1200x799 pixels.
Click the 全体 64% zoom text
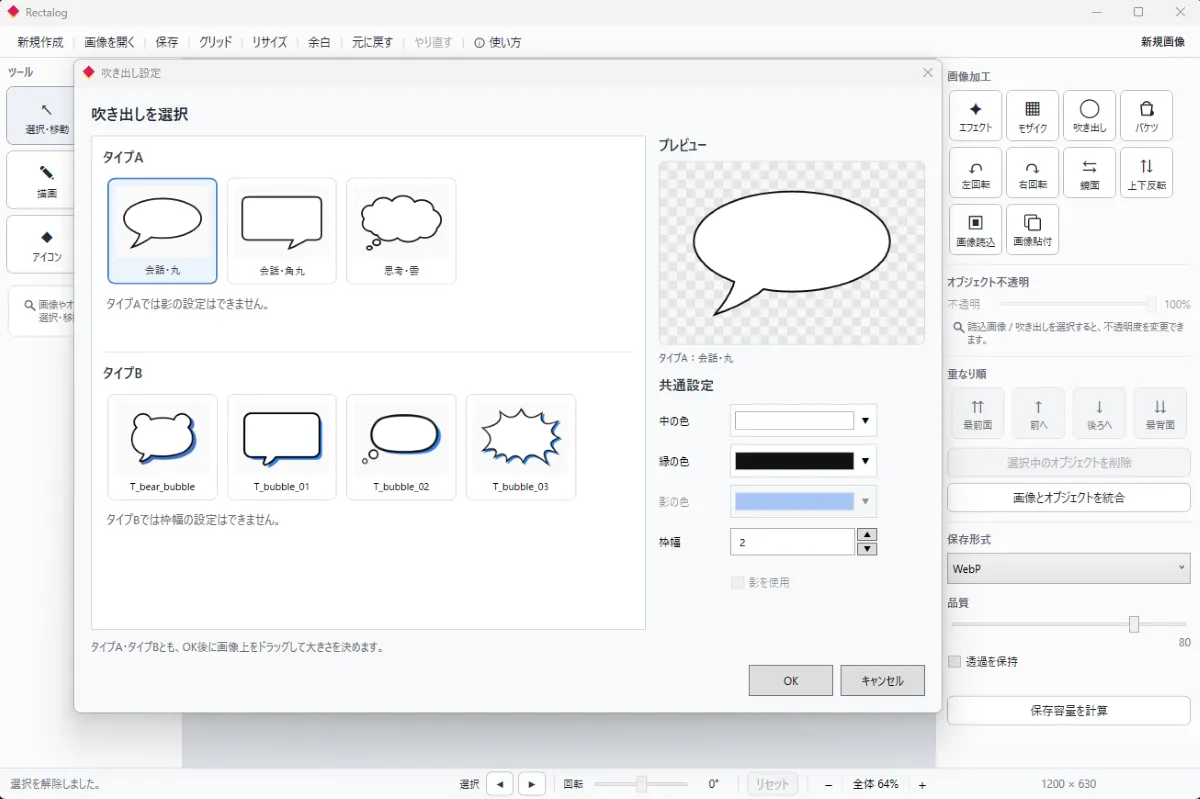point(876,784)
